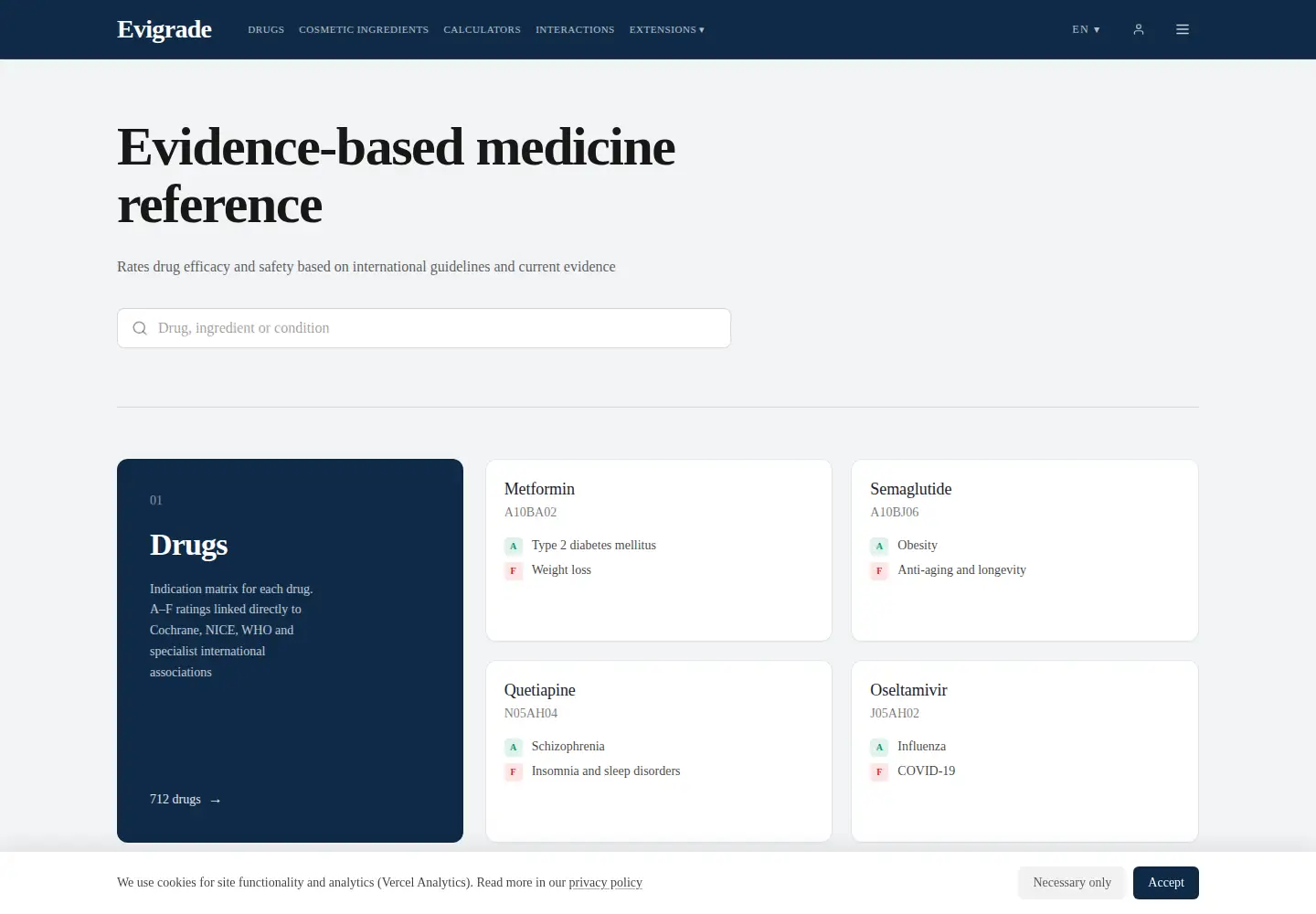The width and height of the screenshot is (1316, 914).
Task: Open the Oseltamivir card title
Action: (908, 690)
